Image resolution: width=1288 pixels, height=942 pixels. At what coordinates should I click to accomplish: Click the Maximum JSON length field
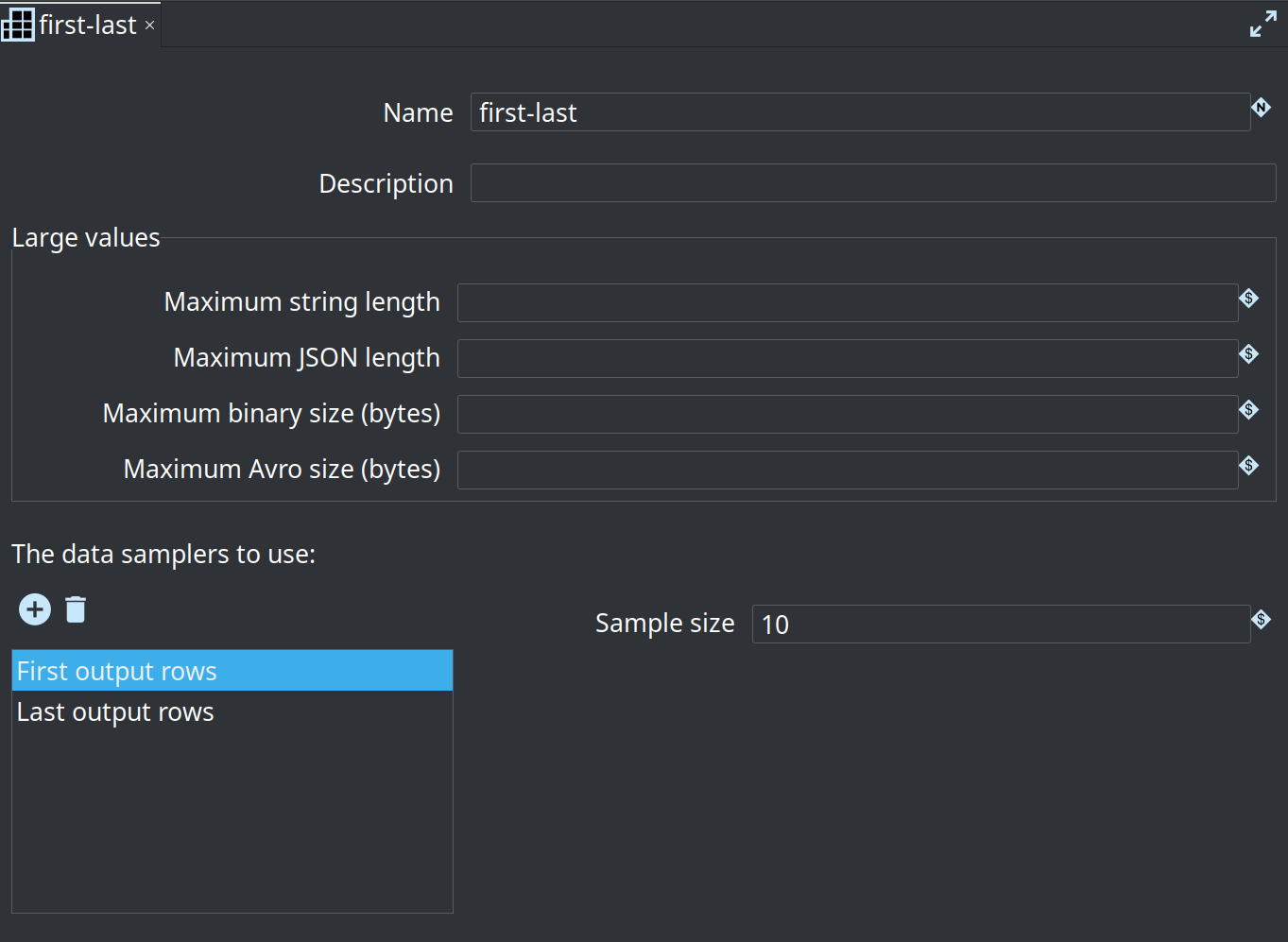coord(848,359)
